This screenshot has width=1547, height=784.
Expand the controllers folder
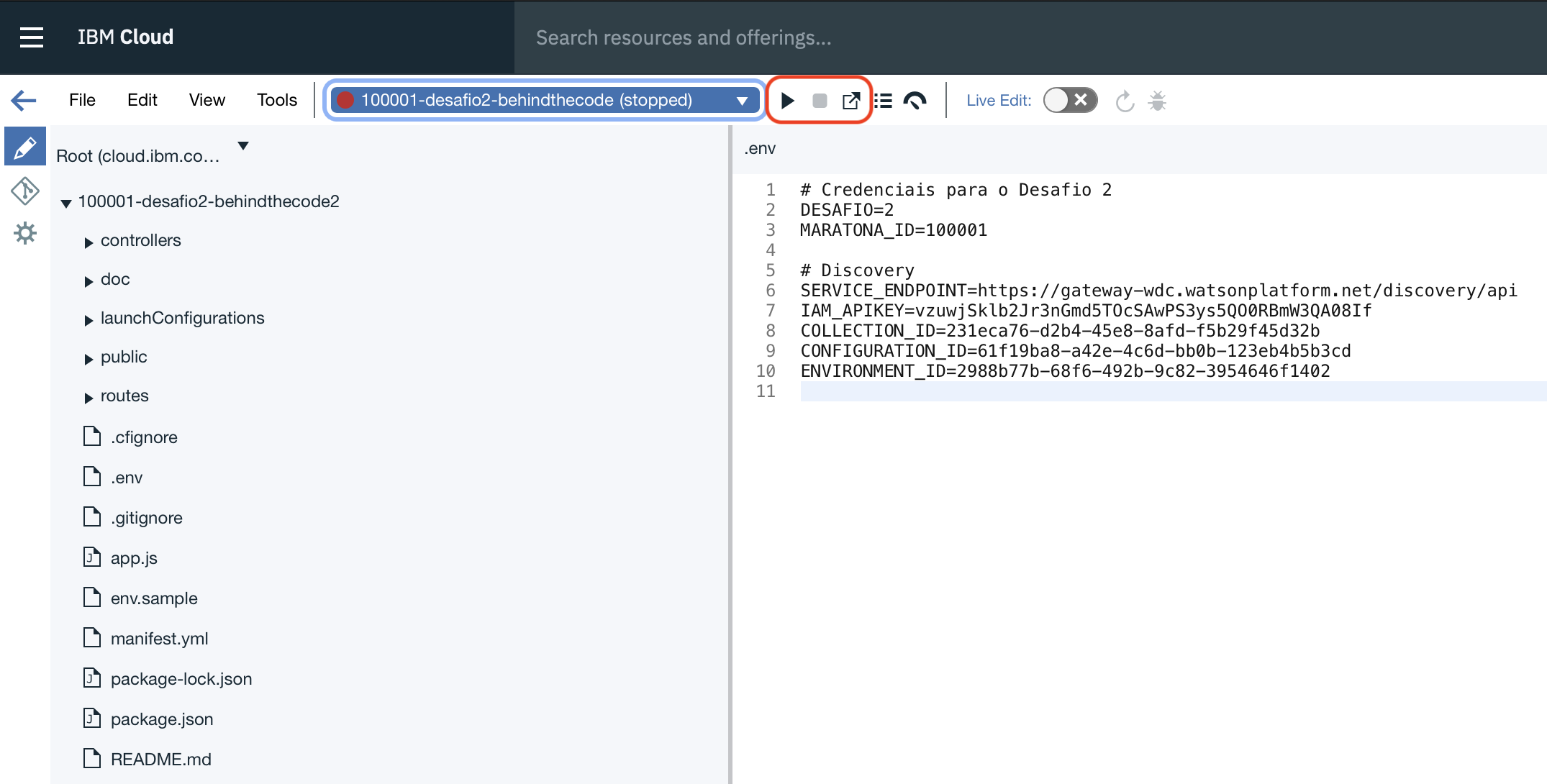(x=89, y=242)
